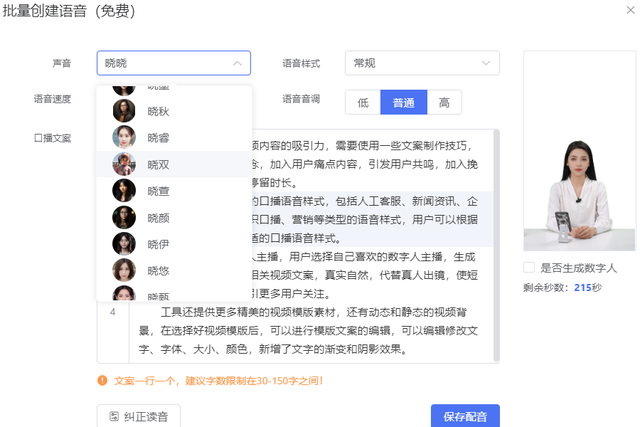
Task: Click the chevron arrow of 语音样式 dropdown
Action: (486, 63)
